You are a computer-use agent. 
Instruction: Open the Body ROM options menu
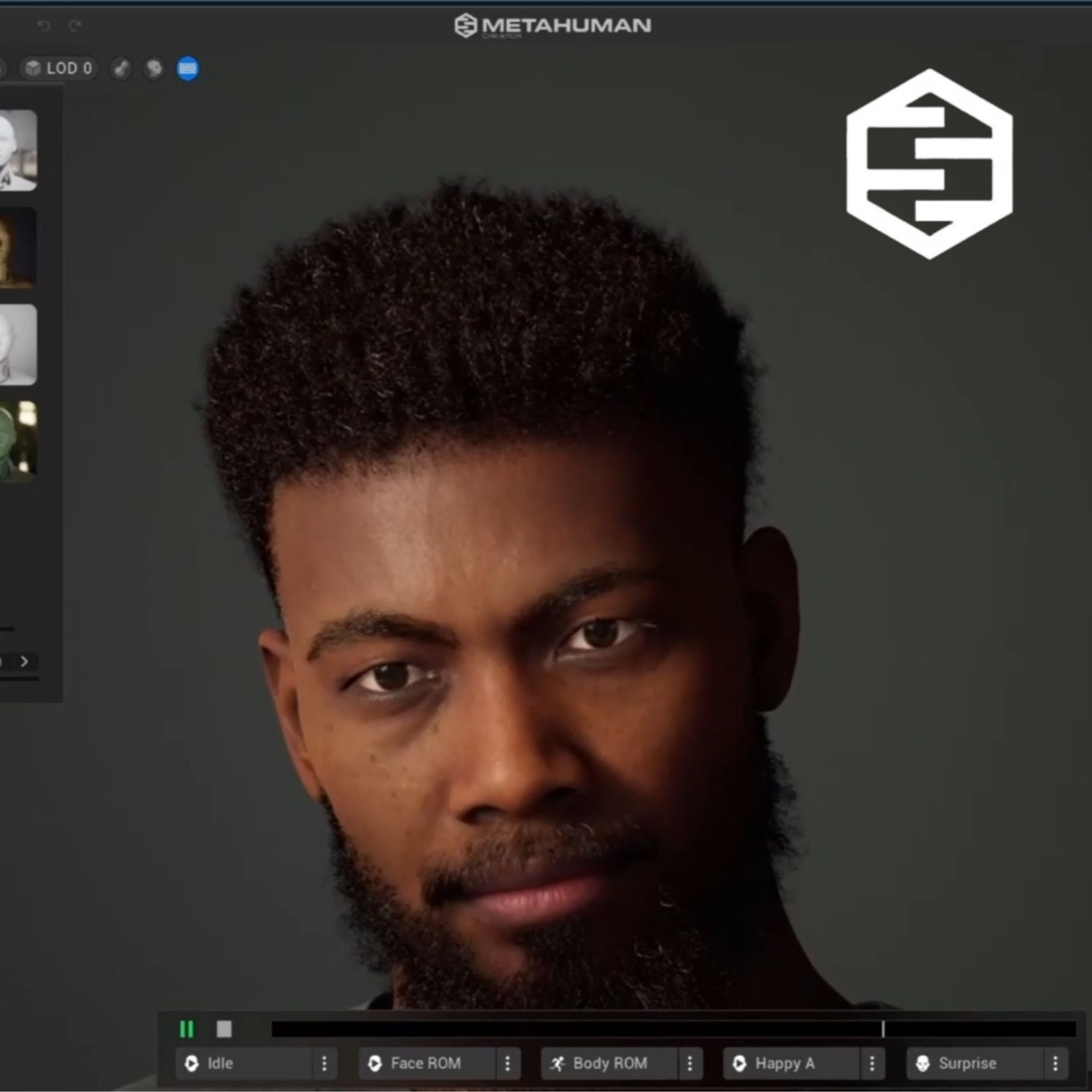(x=690, y=1063)
